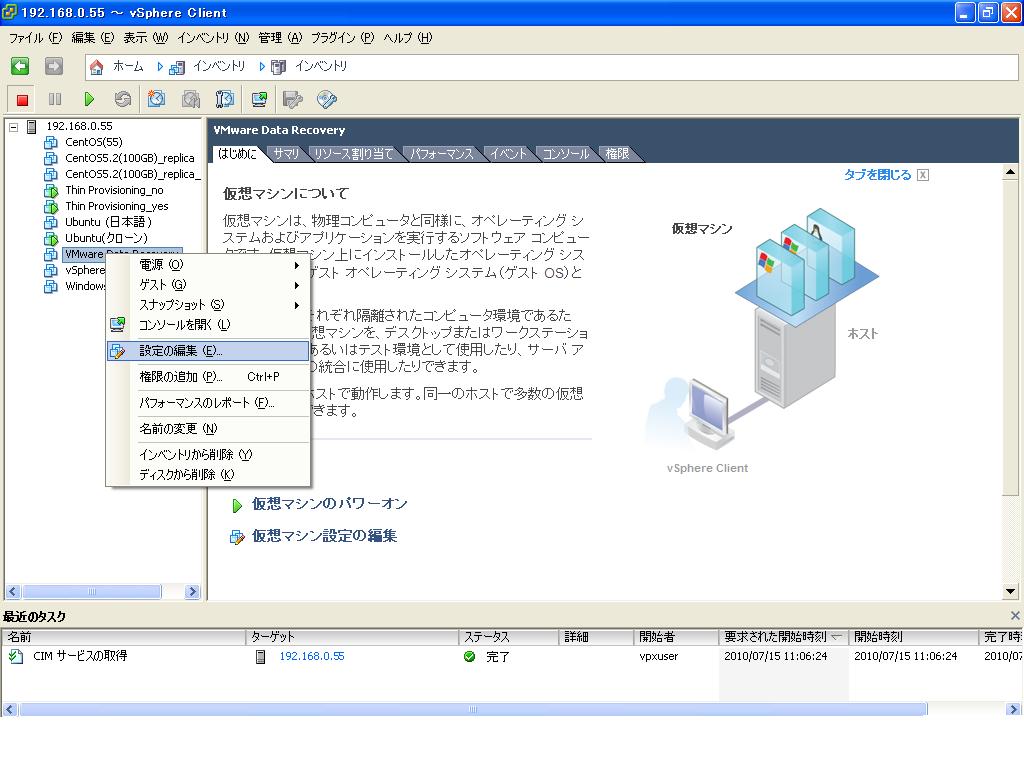Screen dimensions: 1024x768
Task: Click the green completed status icon beside 完了
Action: click(x=470, y=656)
